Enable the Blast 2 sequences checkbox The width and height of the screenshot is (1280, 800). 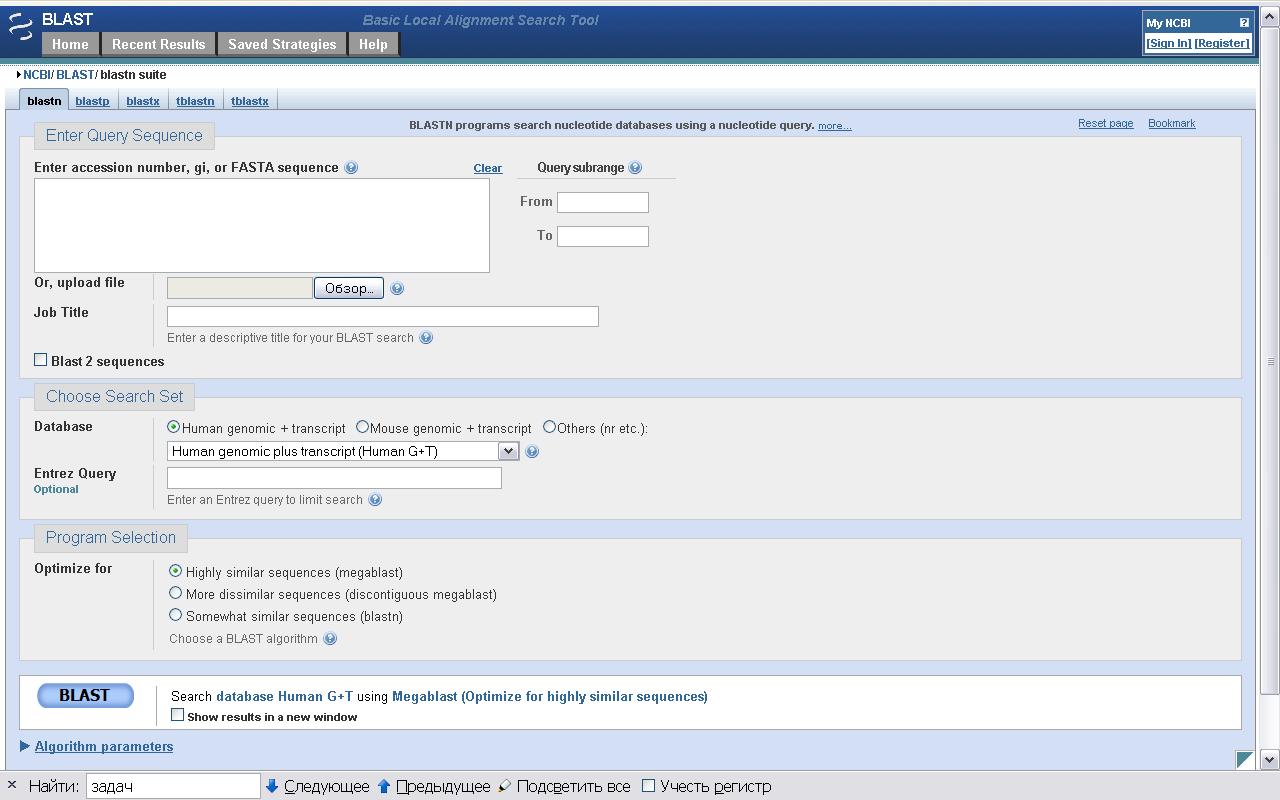coord(41,360)
